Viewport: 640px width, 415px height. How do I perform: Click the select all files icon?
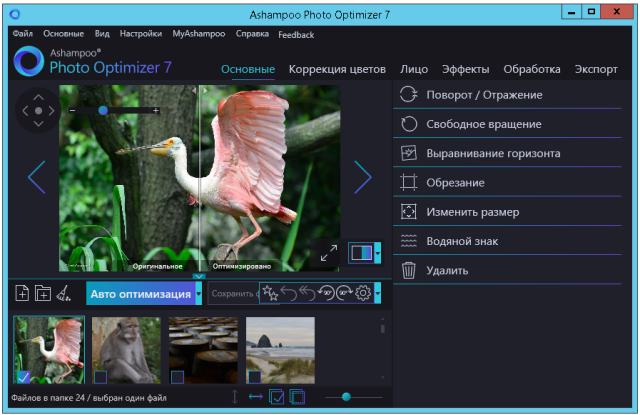coord(276,397)
